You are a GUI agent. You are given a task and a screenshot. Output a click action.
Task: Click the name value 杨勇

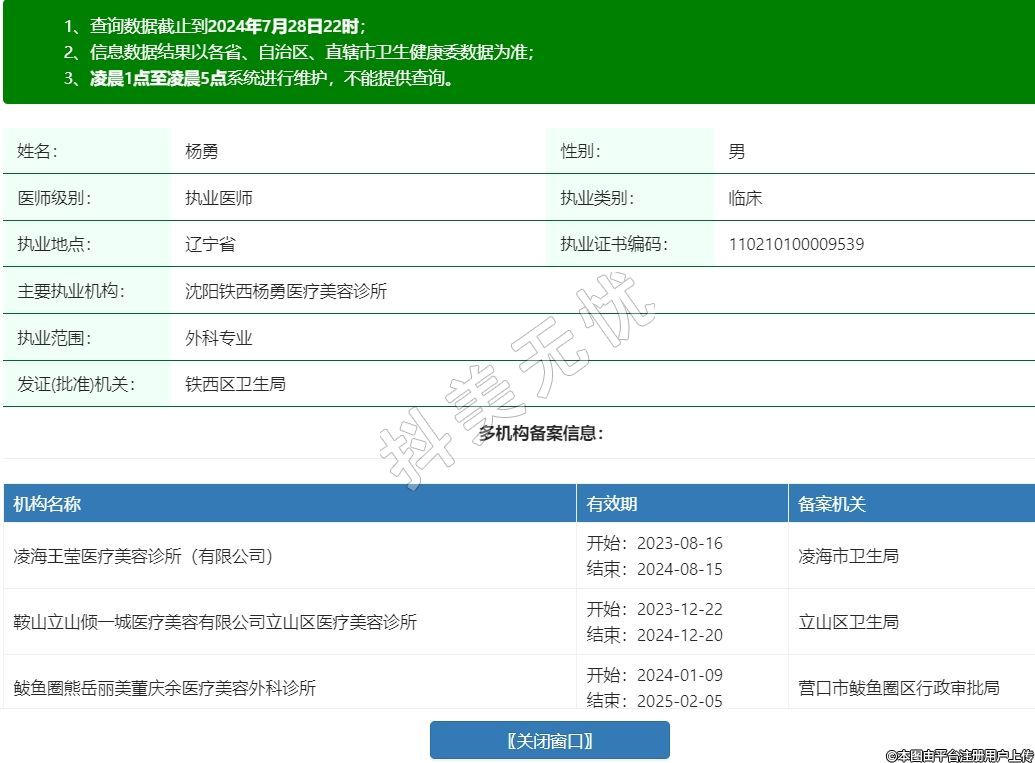201,152
